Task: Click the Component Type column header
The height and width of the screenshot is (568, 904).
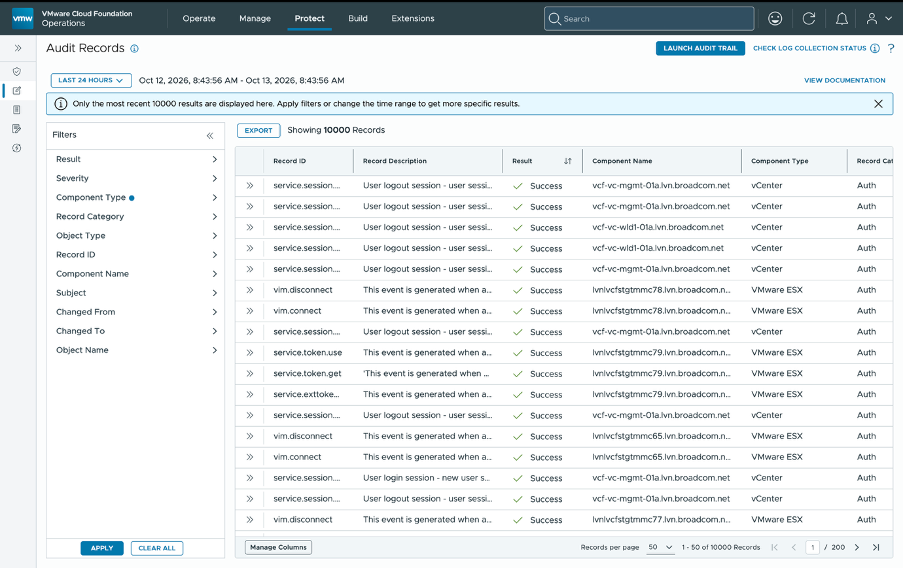Action: [x=779, y=161]
